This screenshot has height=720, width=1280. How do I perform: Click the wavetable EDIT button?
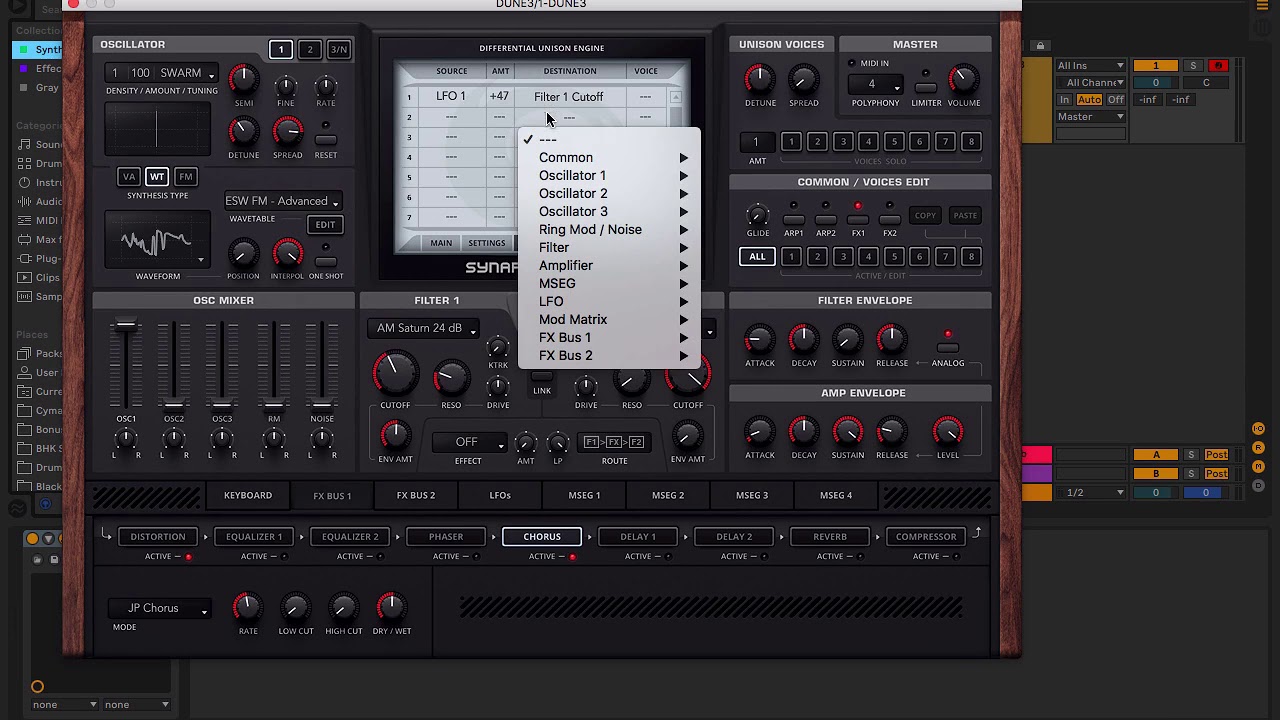point(325,225)
